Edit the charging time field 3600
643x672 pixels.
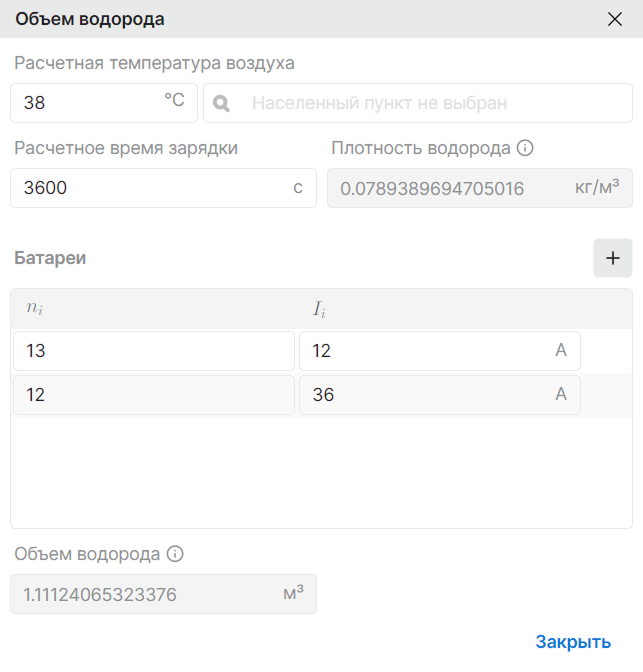click(x=163, y=188)
